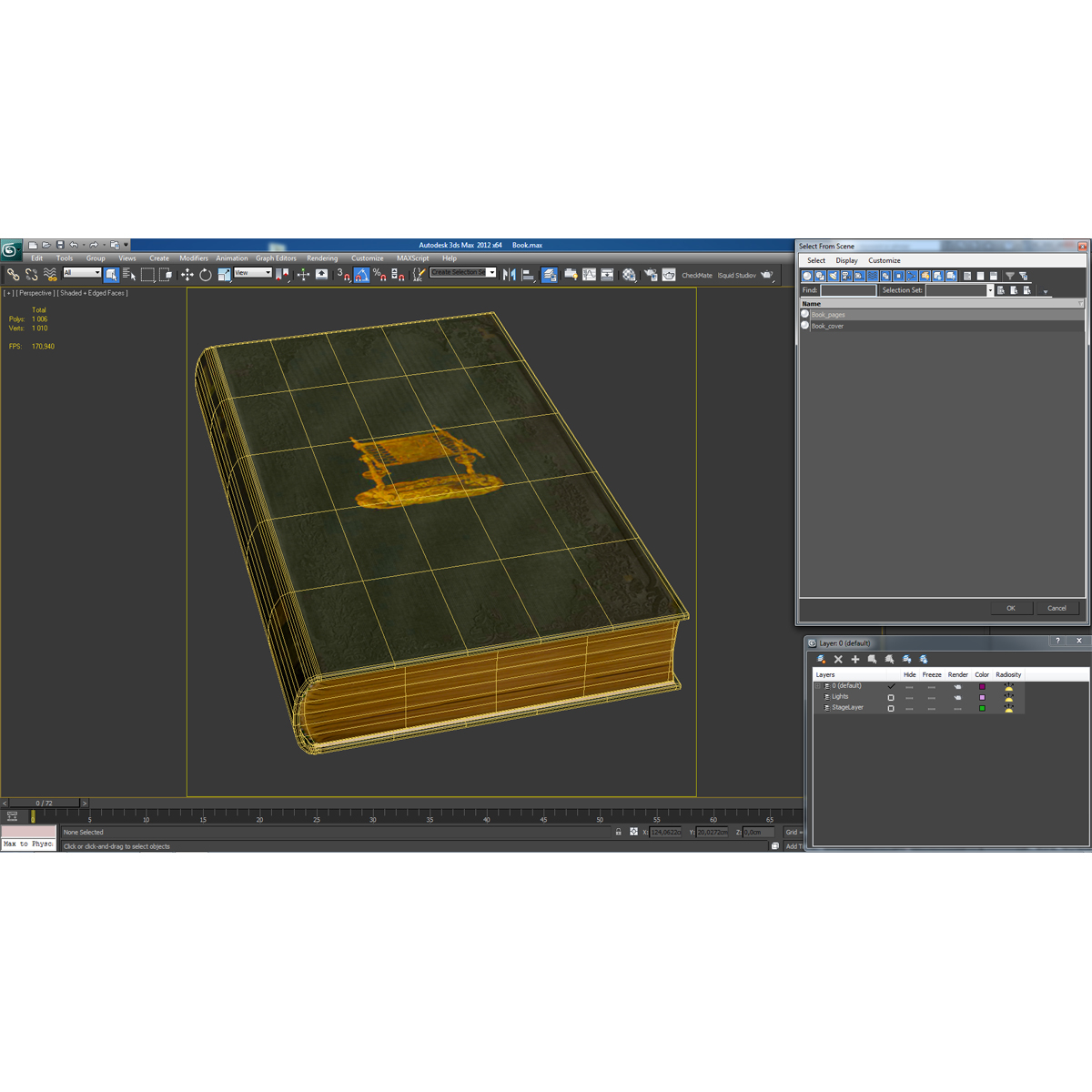Click the Create New Layer icon

(x=821, y=659)
